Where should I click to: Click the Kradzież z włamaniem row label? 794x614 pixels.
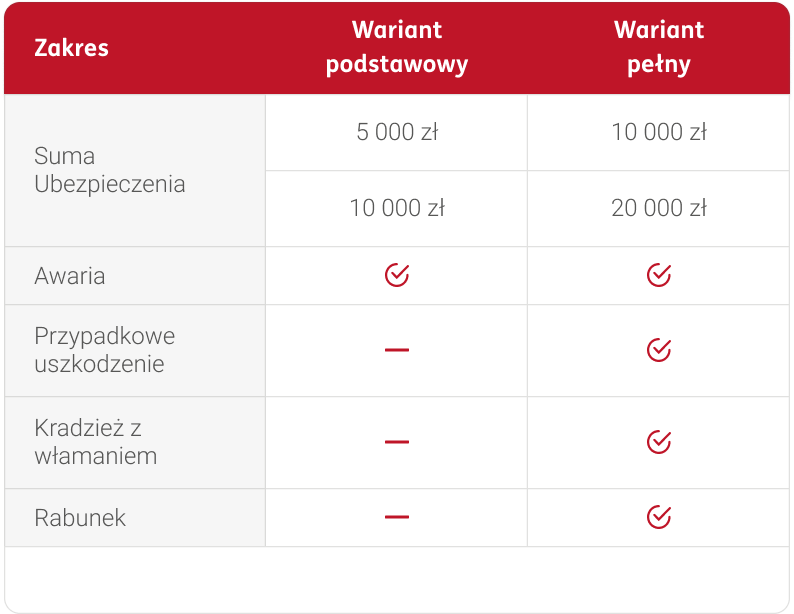point(95,442)
